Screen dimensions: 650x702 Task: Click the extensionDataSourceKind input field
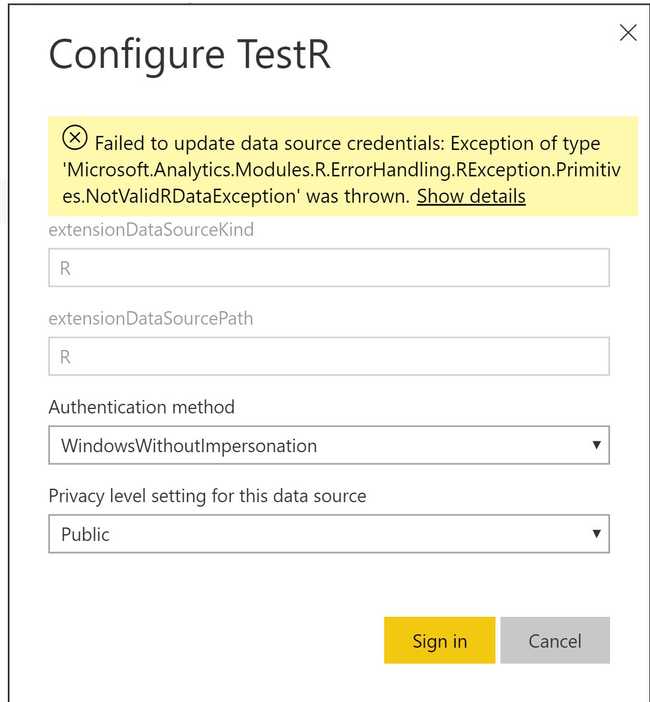[329, 268]
